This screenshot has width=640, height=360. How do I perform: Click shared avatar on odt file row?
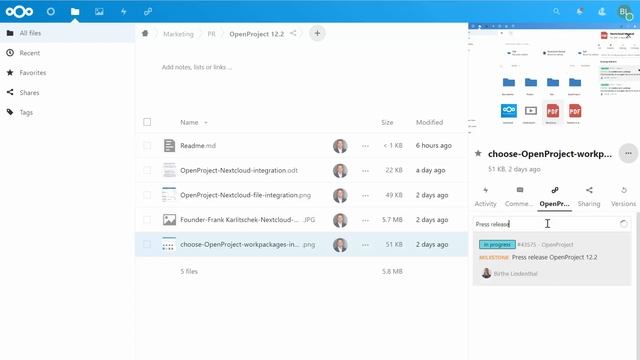(x=340, y=171)
